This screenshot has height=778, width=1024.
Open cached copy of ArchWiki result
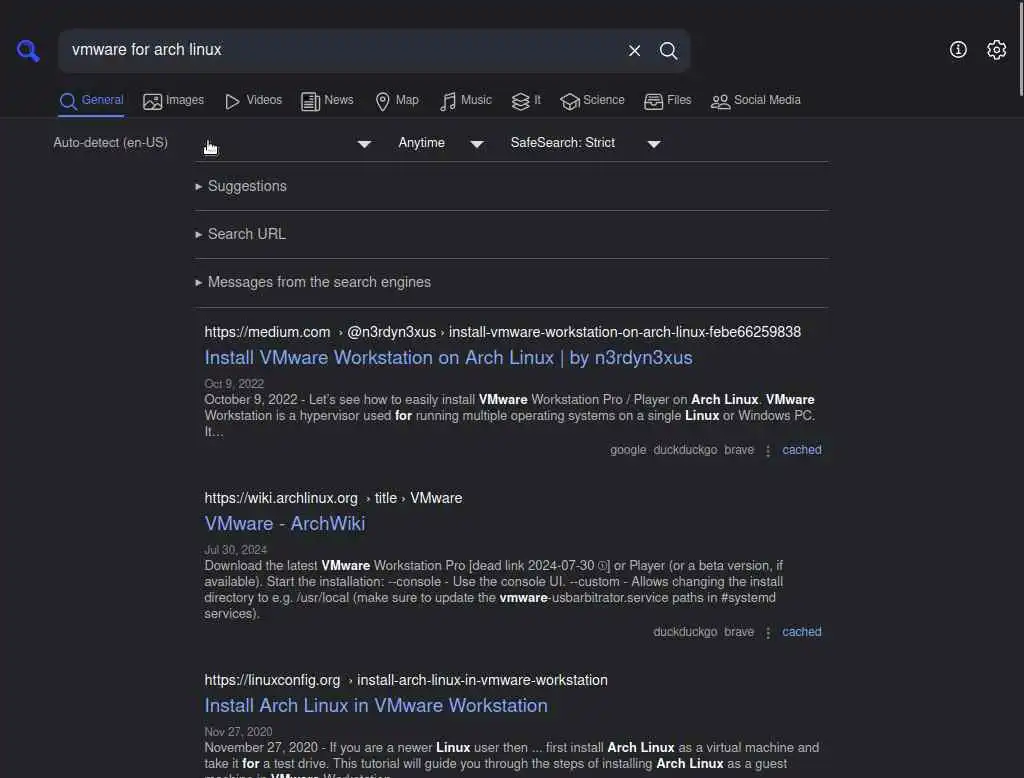(x=802, y=632)
